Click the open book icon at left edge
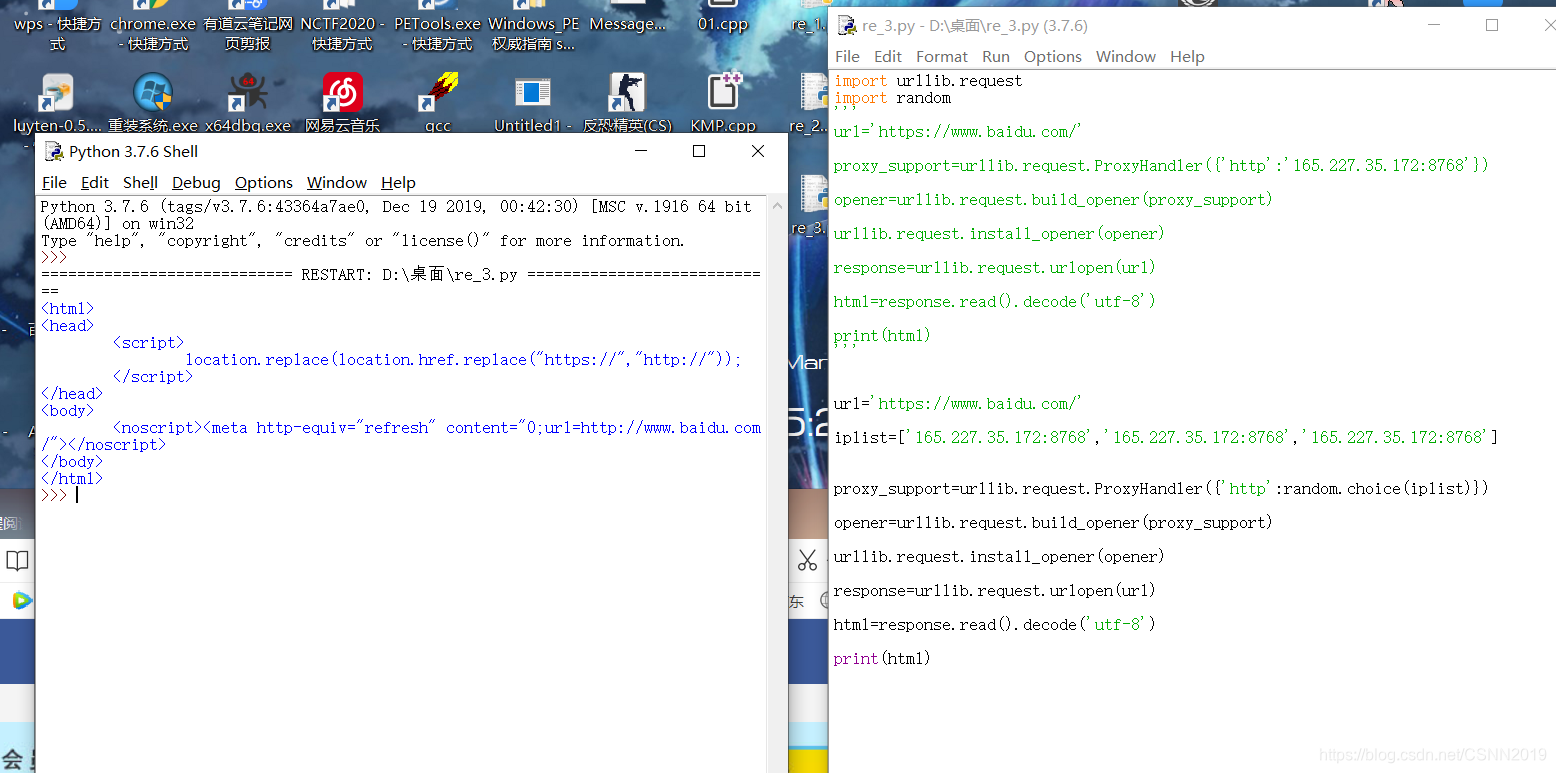This screenshot has width=1556, height=773. point(17,560)
